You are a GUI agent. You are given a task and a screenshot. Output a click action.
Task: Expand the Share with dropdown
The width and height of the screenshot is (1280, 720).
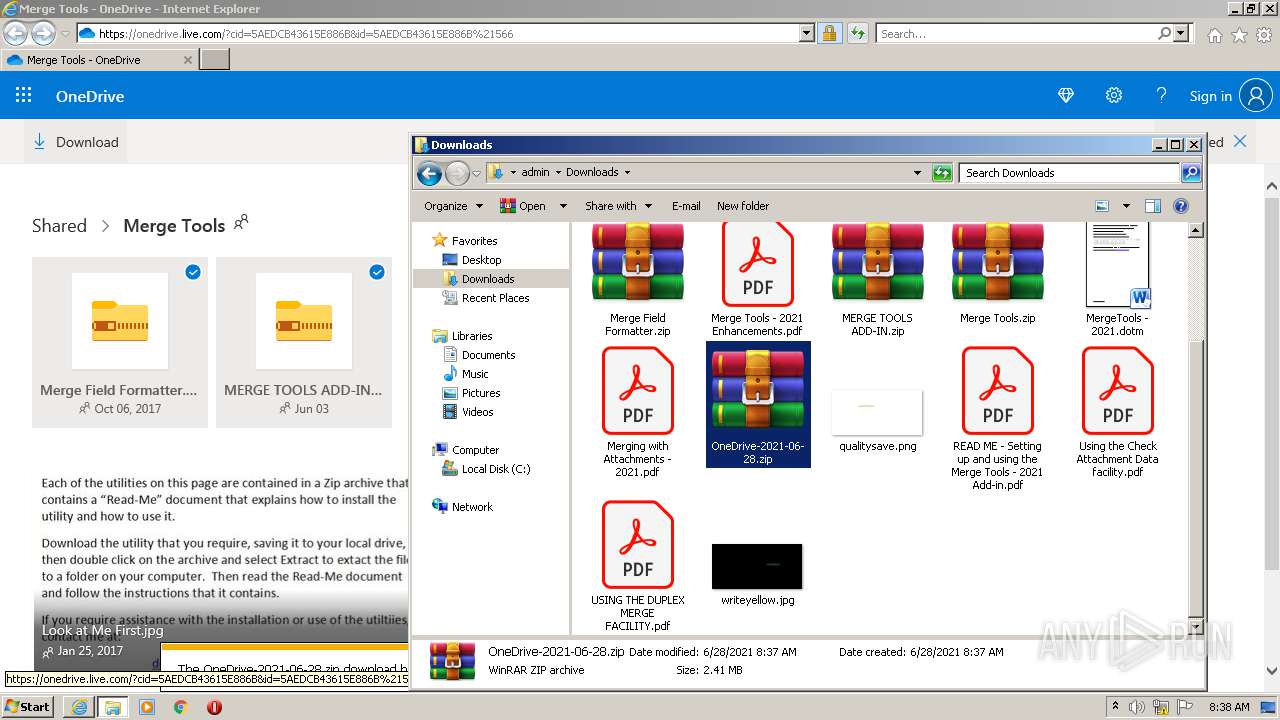pos(618,206)
